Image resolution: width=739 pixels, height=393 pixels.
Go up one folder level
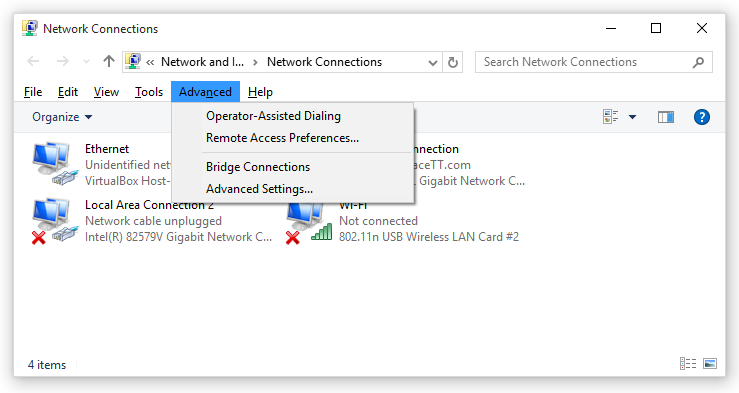click(109, 61)
